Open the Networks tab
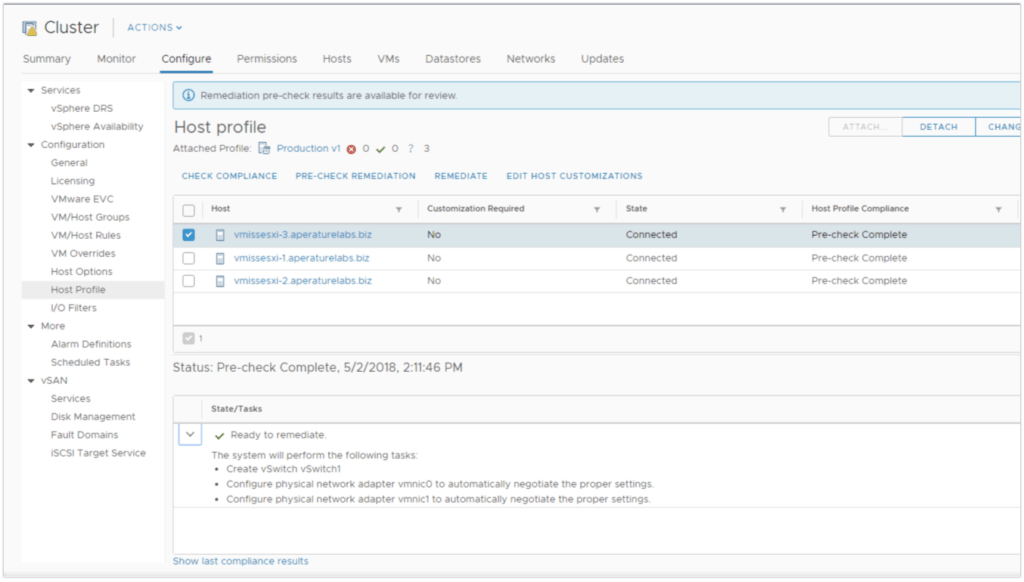 pos(531,59)
